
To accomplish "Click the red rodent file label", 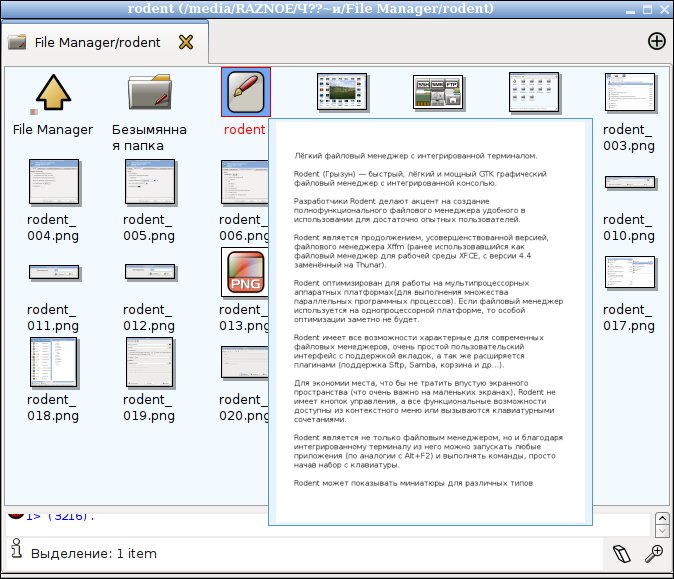I will pyautogui.click(x=244, y=129).
